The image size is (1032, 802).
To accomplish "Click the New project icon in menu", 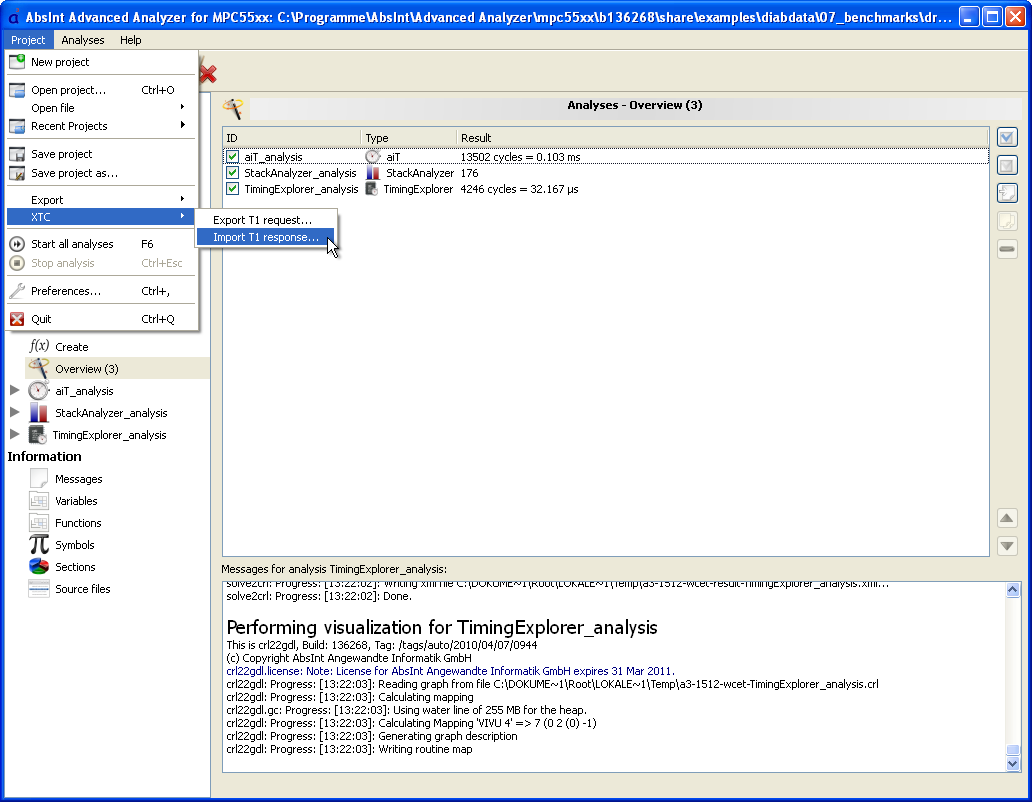I will 17,61.
